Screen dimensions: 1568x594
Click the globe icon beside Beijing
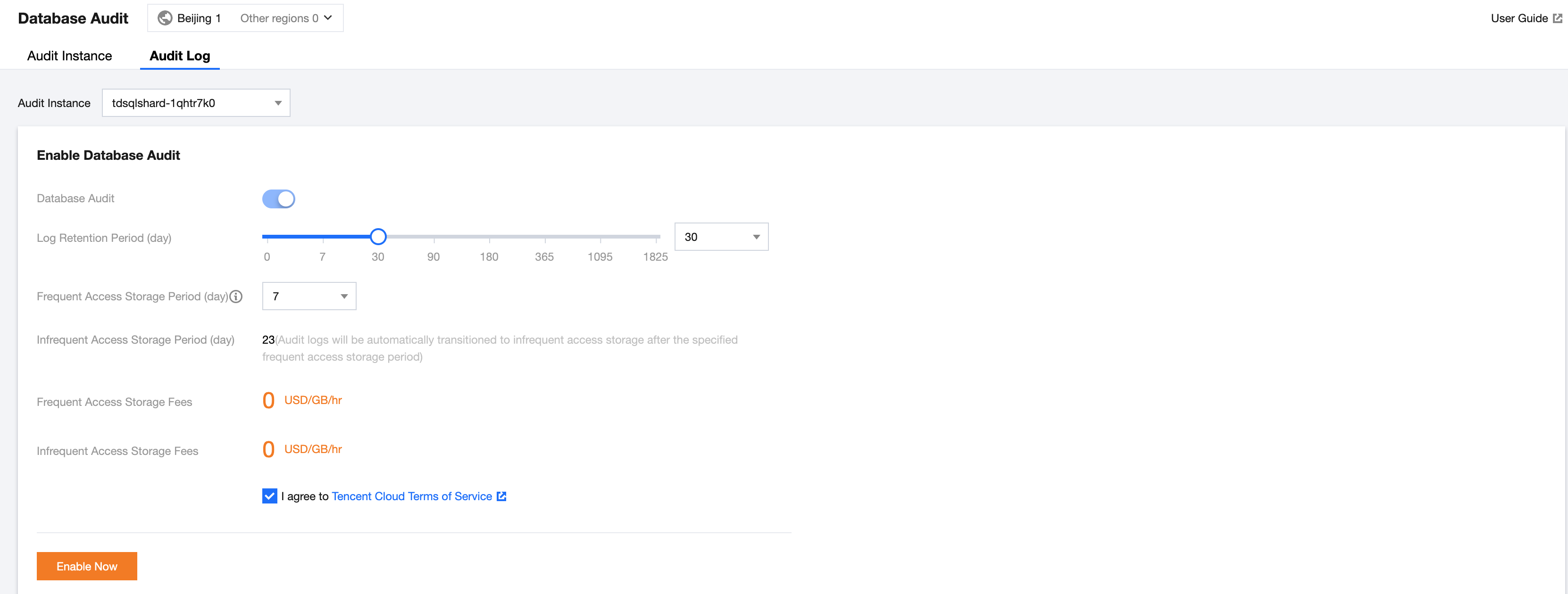pos(164,18)
